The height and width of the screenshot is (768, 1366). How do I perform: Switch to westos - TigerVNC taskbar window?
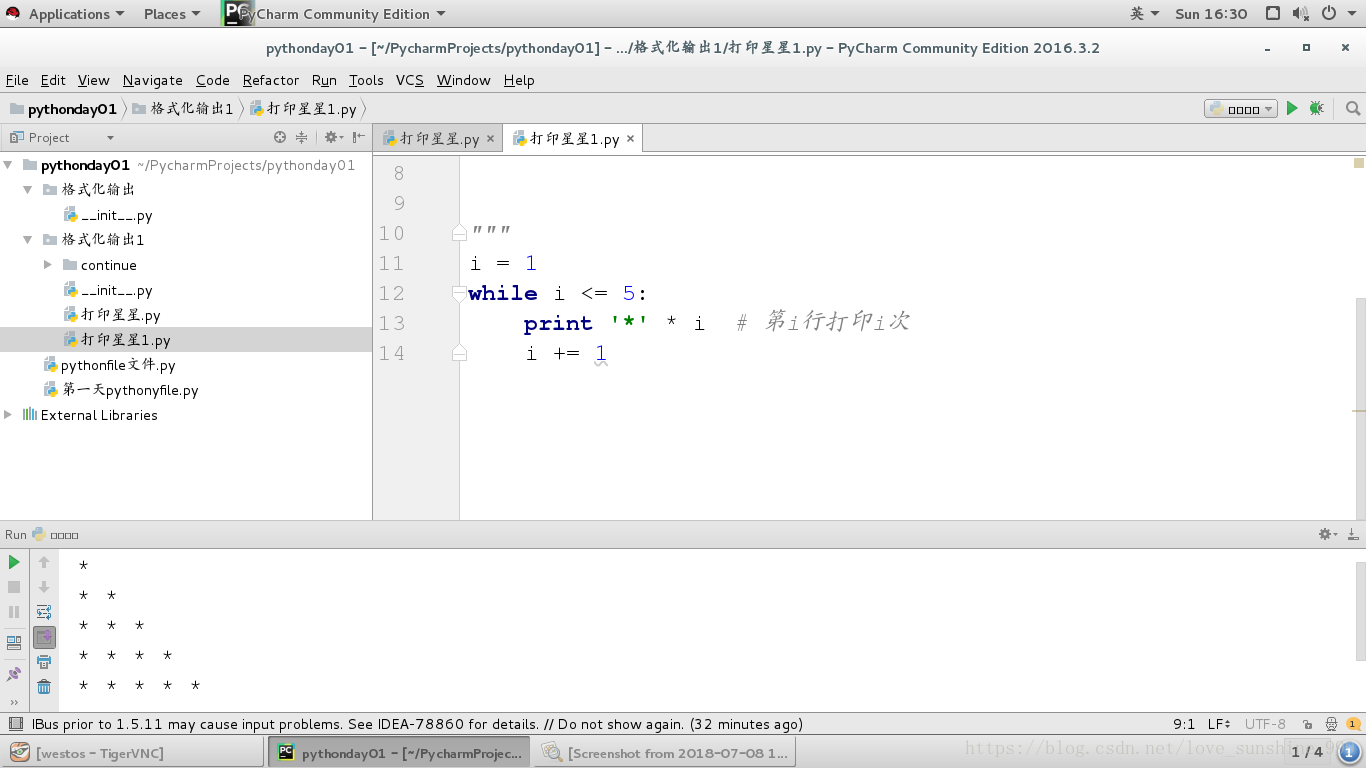(133, 753)
